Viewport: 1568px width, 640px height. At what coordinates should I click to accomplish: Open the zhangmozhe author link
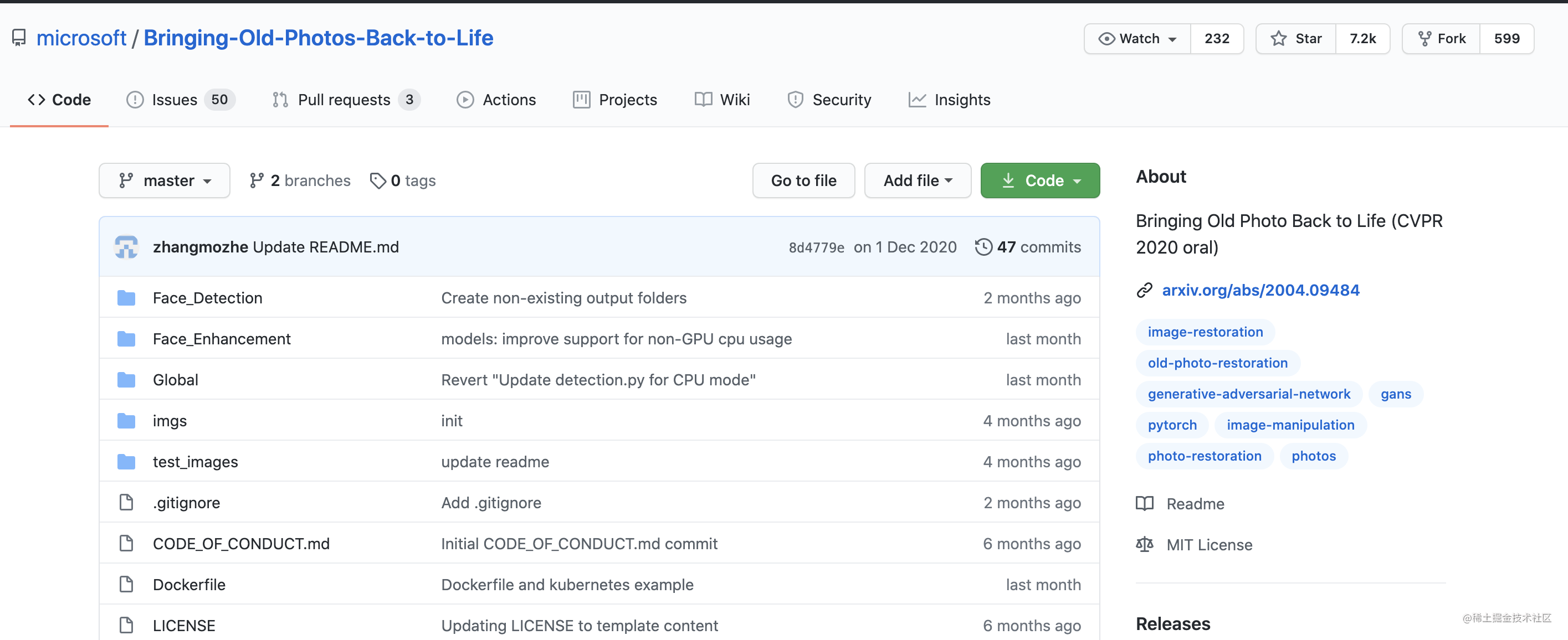click(200, 247)
